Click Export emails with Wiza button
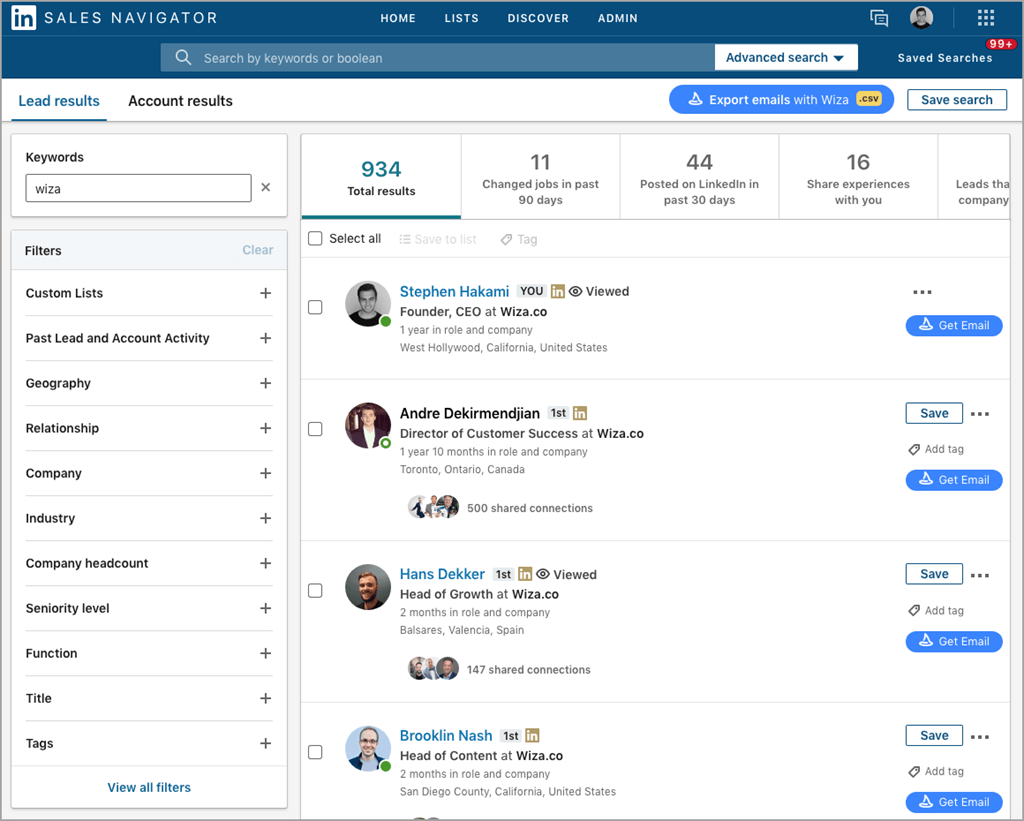Image resolution: width=1024 pixels, height=821 pixels. [781, 100]
